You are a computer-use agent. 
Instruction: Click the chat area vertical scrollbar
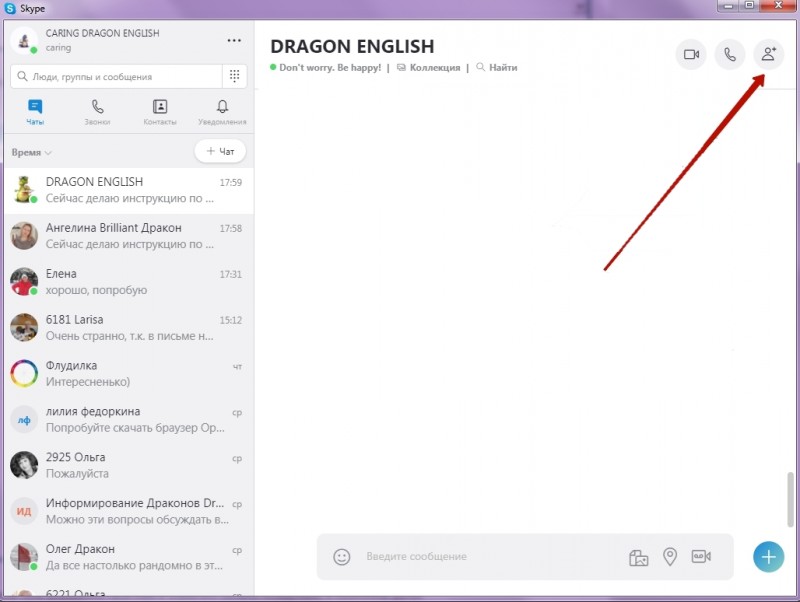point(790,500)
